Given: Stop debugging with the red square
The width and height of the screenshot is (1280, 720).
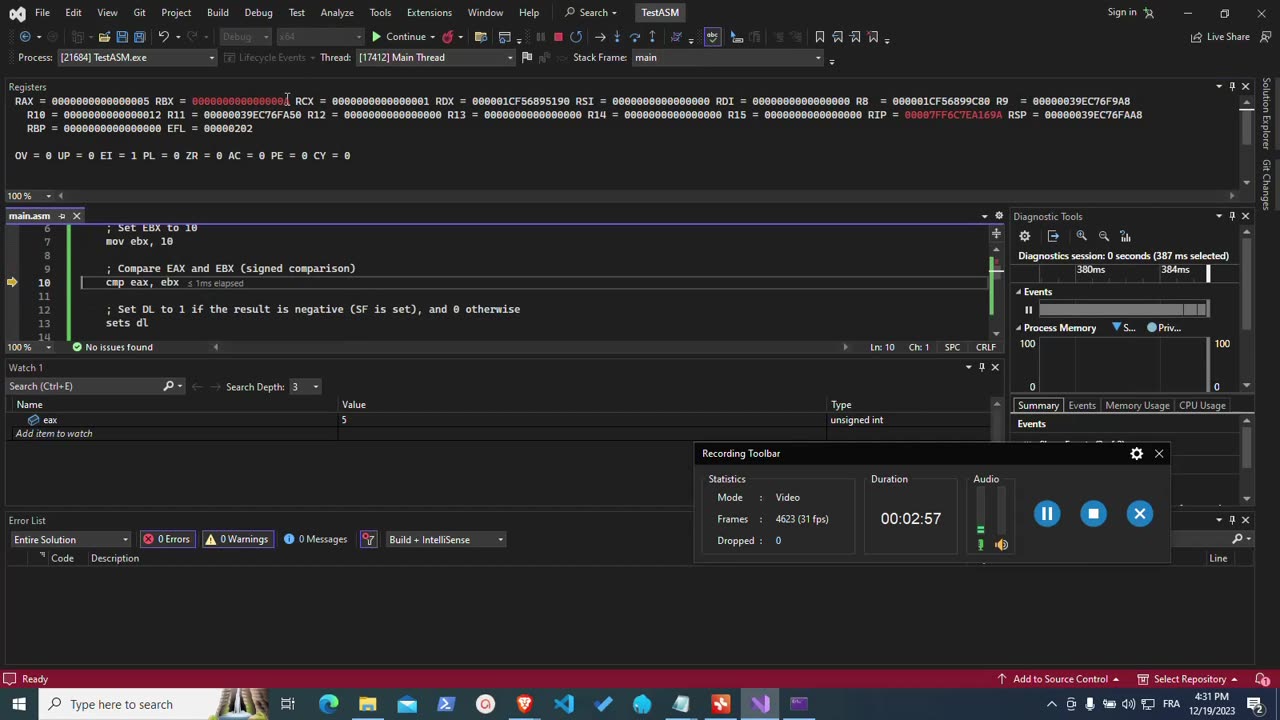Looking at the screenshot, I should pos(558,37).
